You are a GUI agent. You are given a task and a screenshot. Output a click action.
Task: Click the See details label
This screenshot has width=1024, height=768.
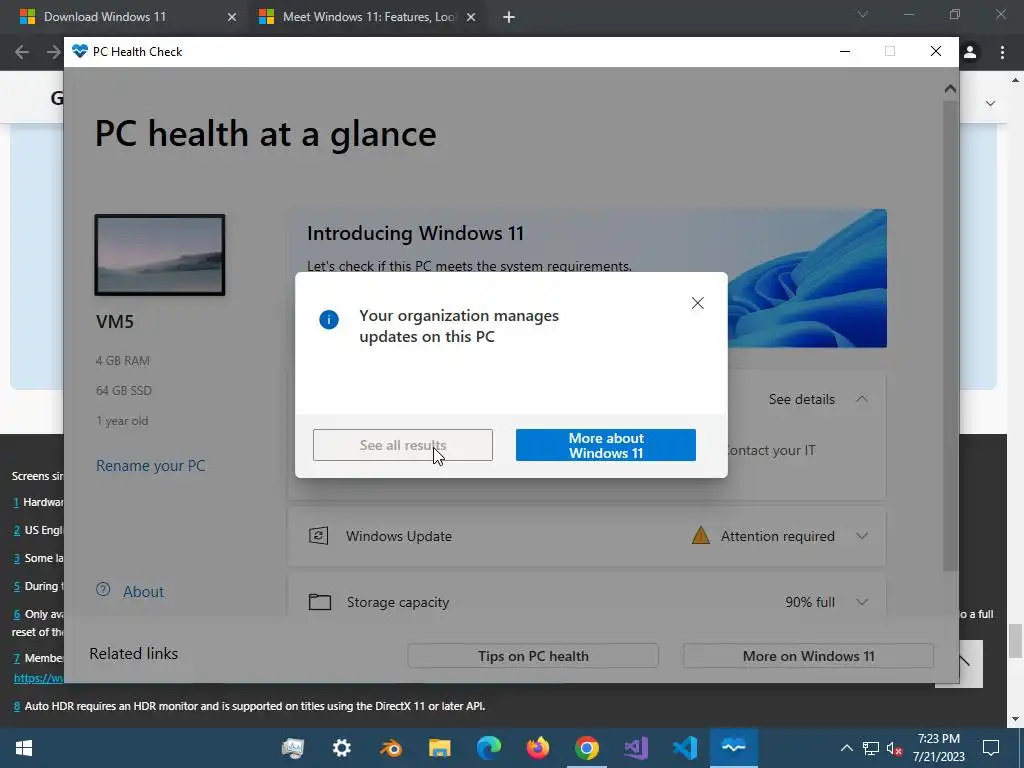(801, 399)
